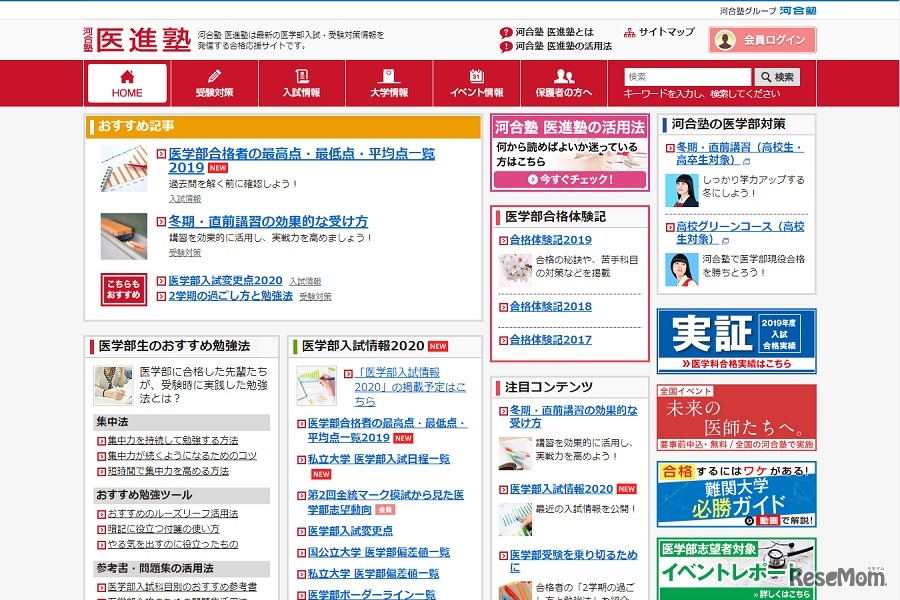Open 医学部入試変更点 list link
The width and height of the screenshot is (900, 600).
pyautogui.click(x=350, y=531)
